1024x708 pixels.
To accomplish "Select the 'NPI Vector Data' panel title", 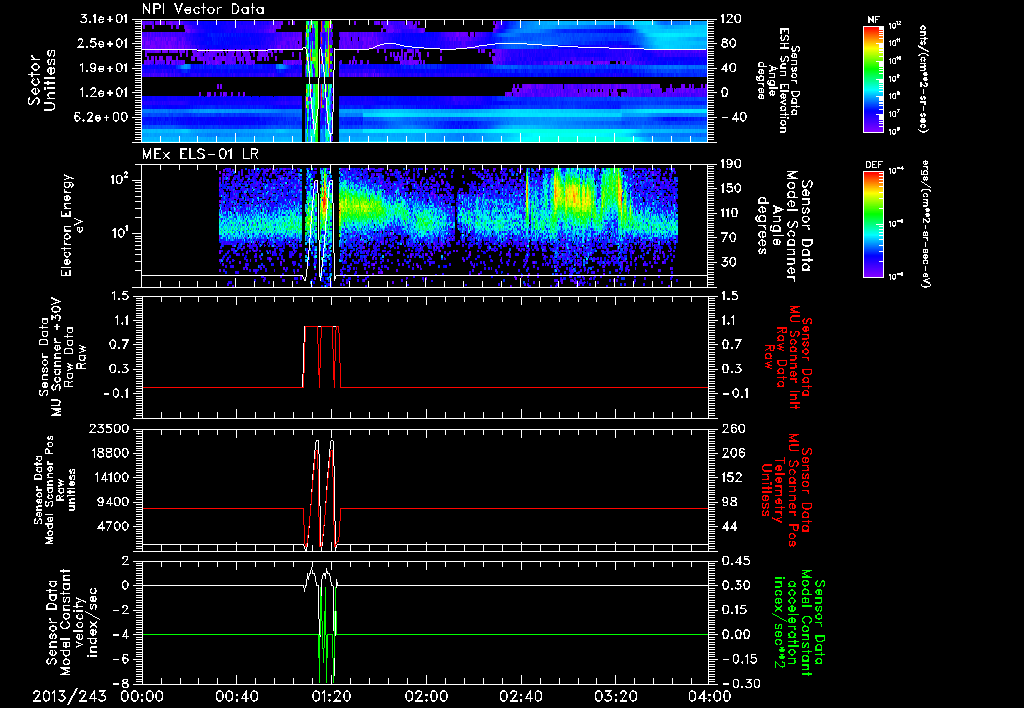I will coord(203,9).
